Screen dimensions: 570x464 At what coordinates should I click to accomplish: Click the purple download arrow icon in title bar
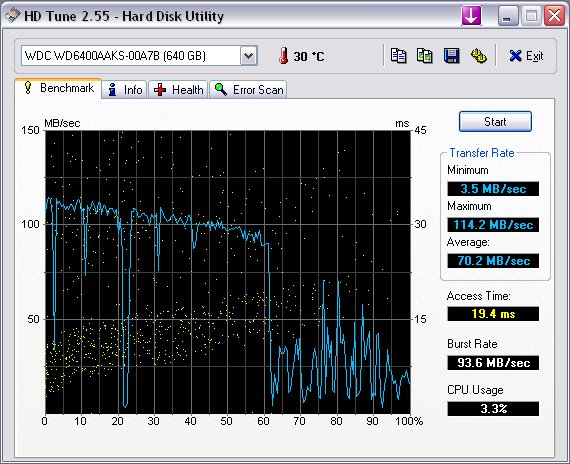point(471,16)
